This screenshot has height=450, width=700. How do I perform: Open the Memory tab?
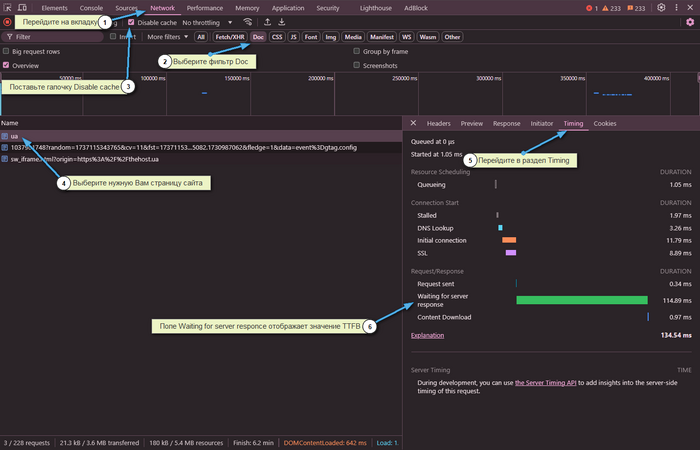pyautogui.click(x=247, y=8)
